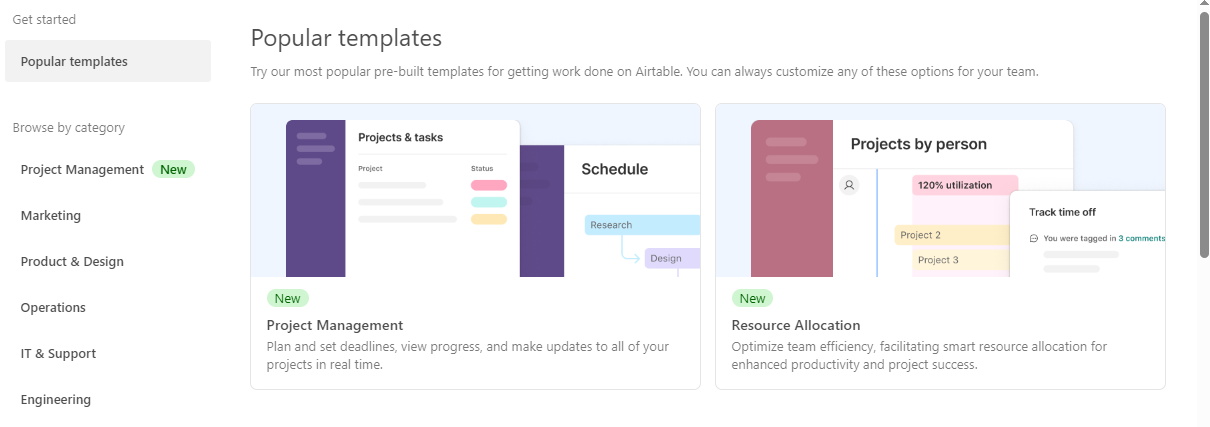This screenshot has width=1210, height=427.
Task: Click the Resource Allocation template title
Action: click(x=796, y=325)
